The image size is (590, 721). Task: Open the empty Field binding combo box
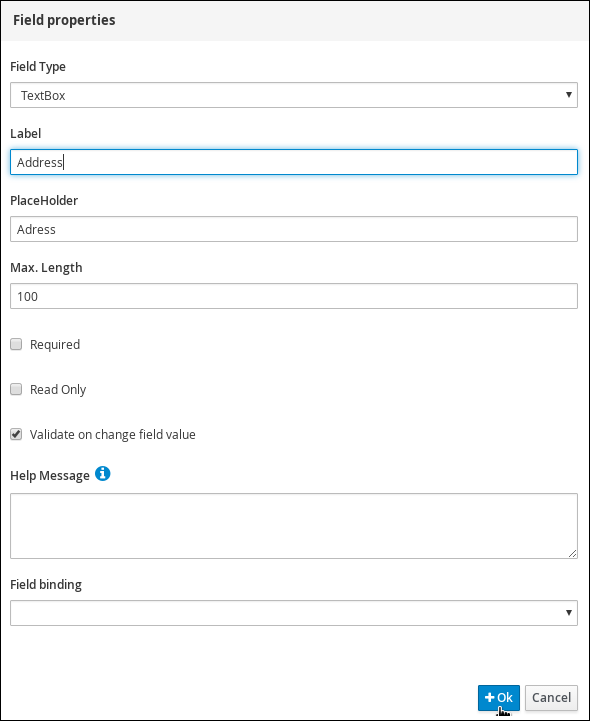point(294,613)
